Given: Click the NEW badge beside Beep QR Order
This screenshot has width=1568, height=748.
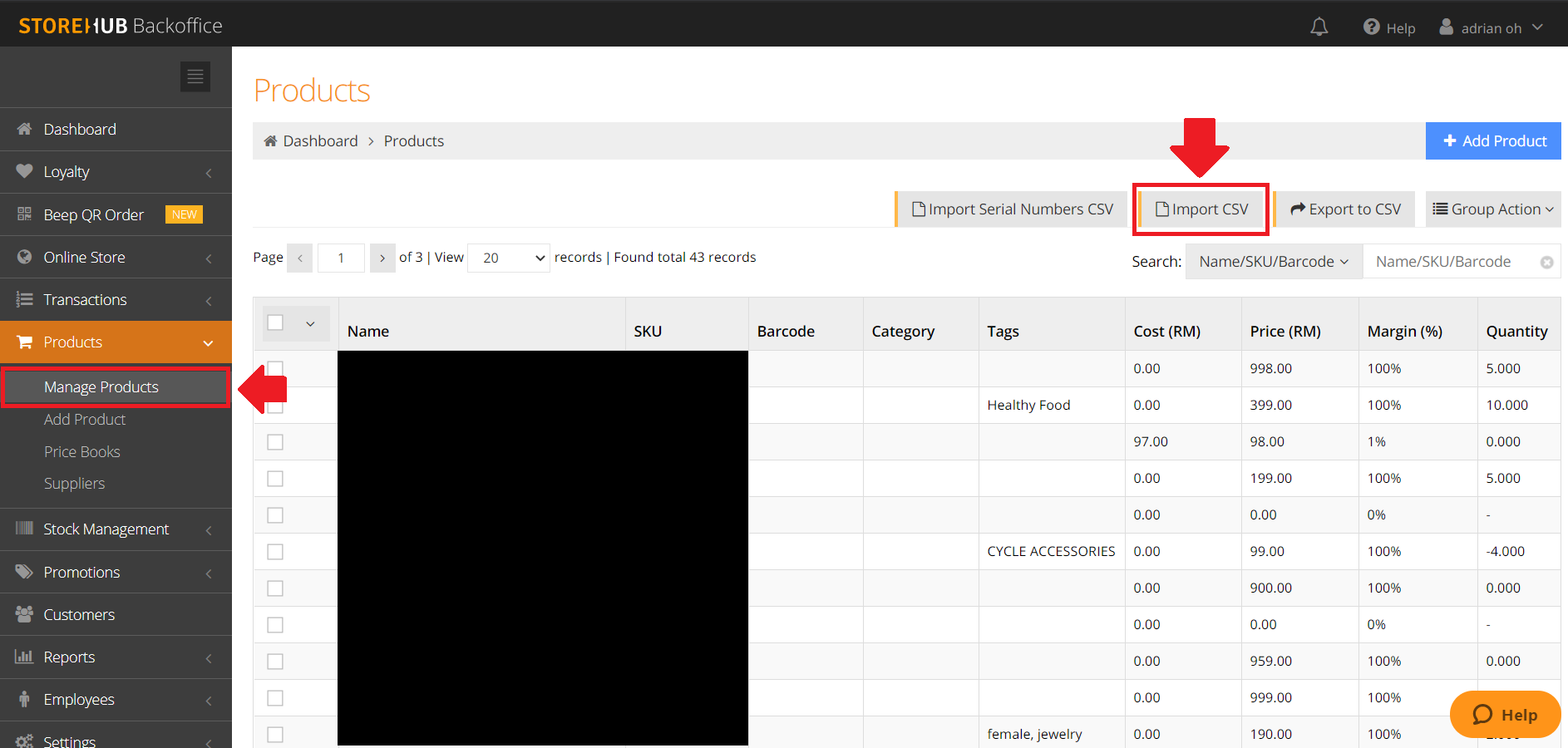Looking at the screenshot, I should click(x=185, y=214).
